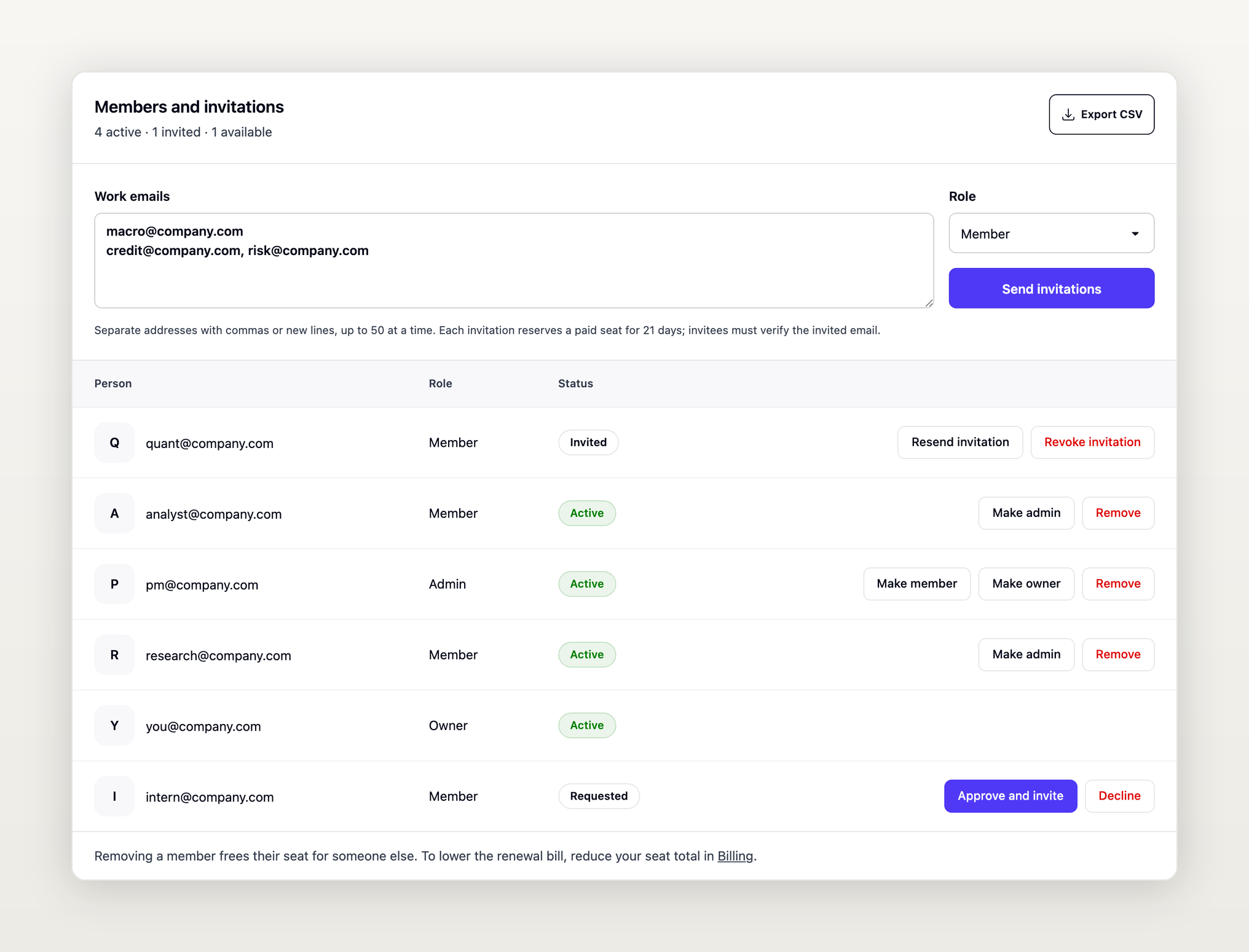Screen dimensions: 1249x952
Task: Click the P avatar for pm@company.com
Action: point(114,584)
